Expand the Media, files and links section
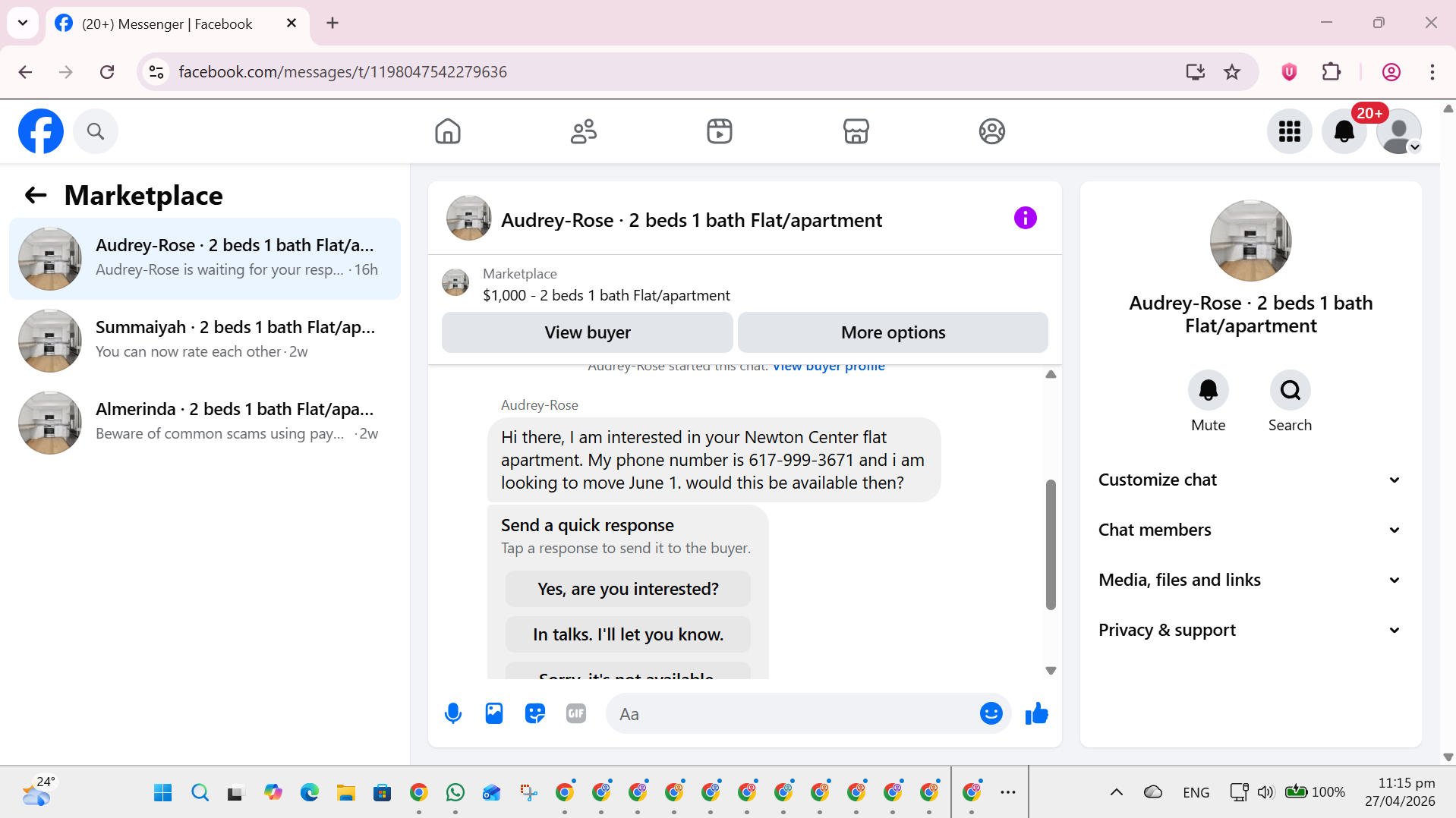This screenshot has height=818, width=1456. click(x=1250, y=580)
